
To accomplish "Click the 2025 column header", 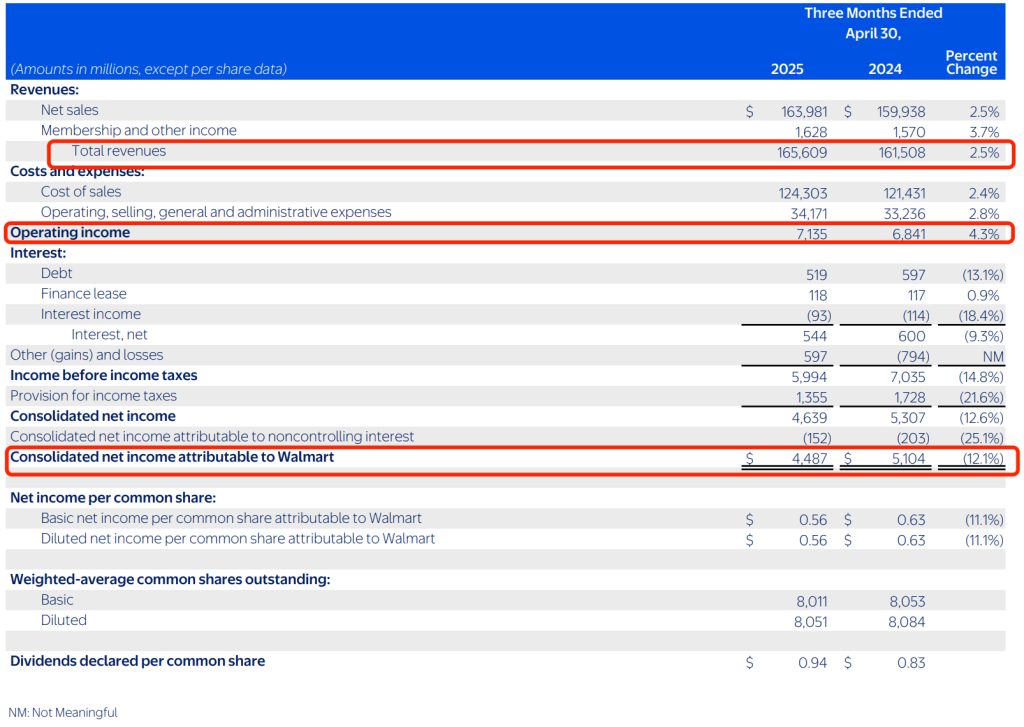I will point(786,69).
